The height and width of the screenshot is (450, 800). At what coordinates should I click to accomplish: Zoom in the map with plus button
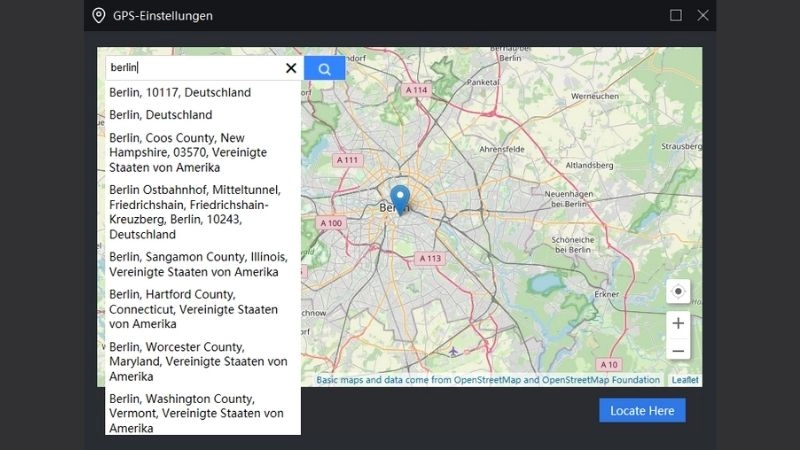(678, 323)
